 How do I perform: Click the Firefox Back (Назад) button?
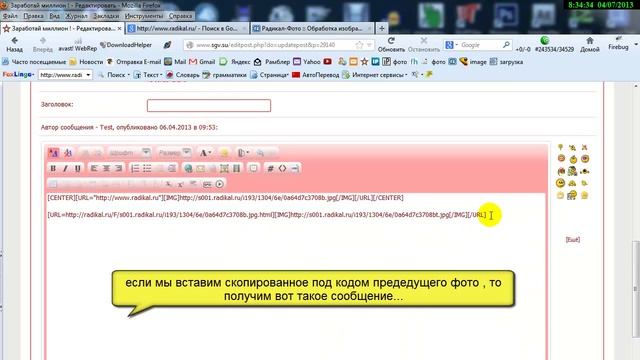[14, 44]
